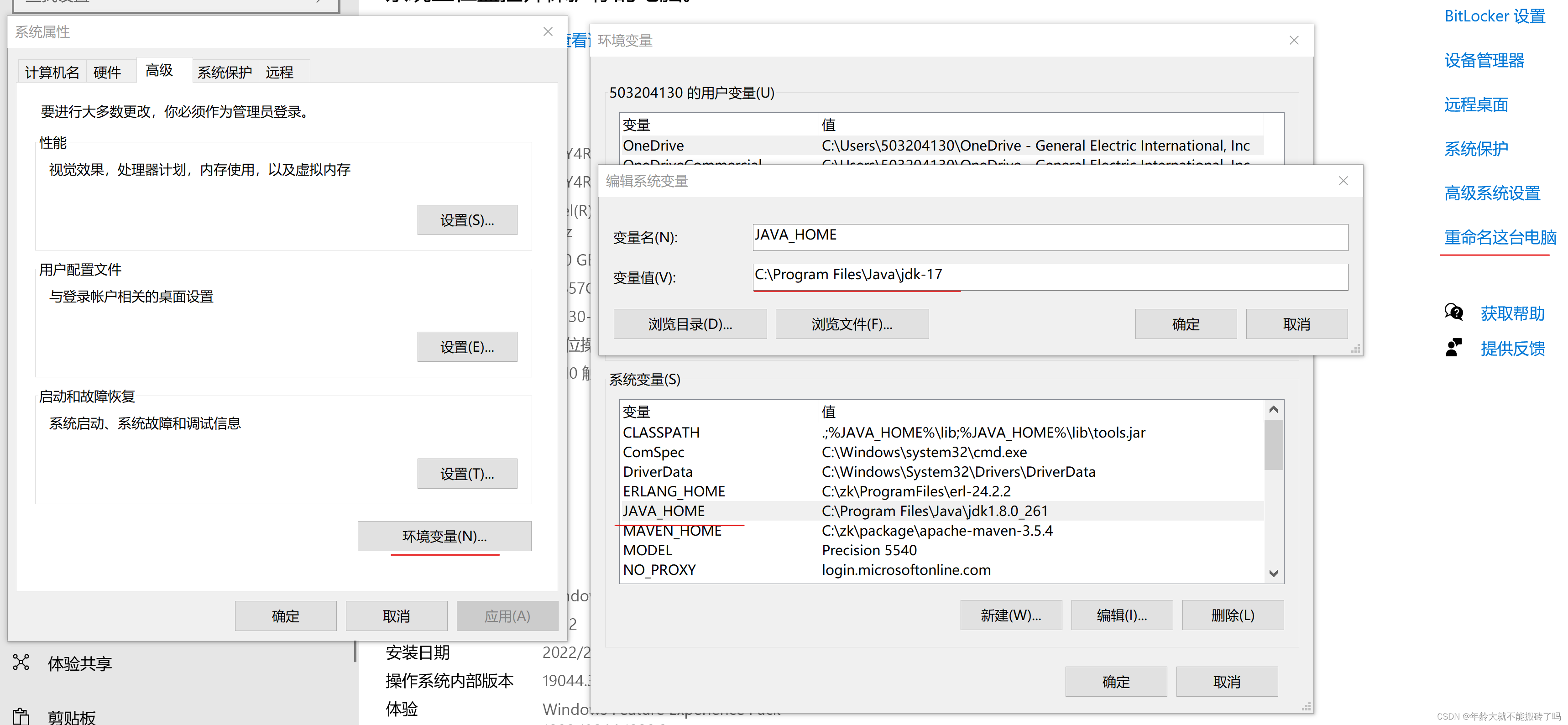Click the 剪贴板 clipboard sidebar icon
The height and width of the screenshot is (725, 1568).
pos(21,716)
